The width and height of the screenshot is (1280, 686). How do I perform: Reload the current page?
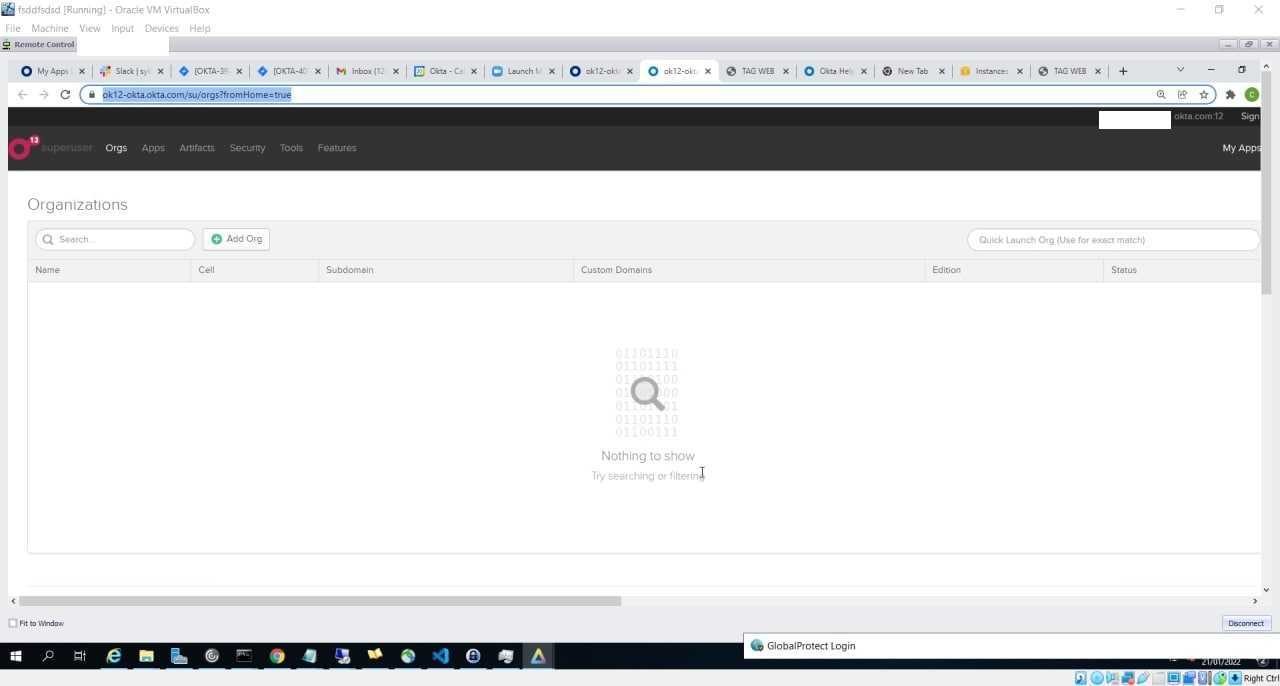coord(65,94)
